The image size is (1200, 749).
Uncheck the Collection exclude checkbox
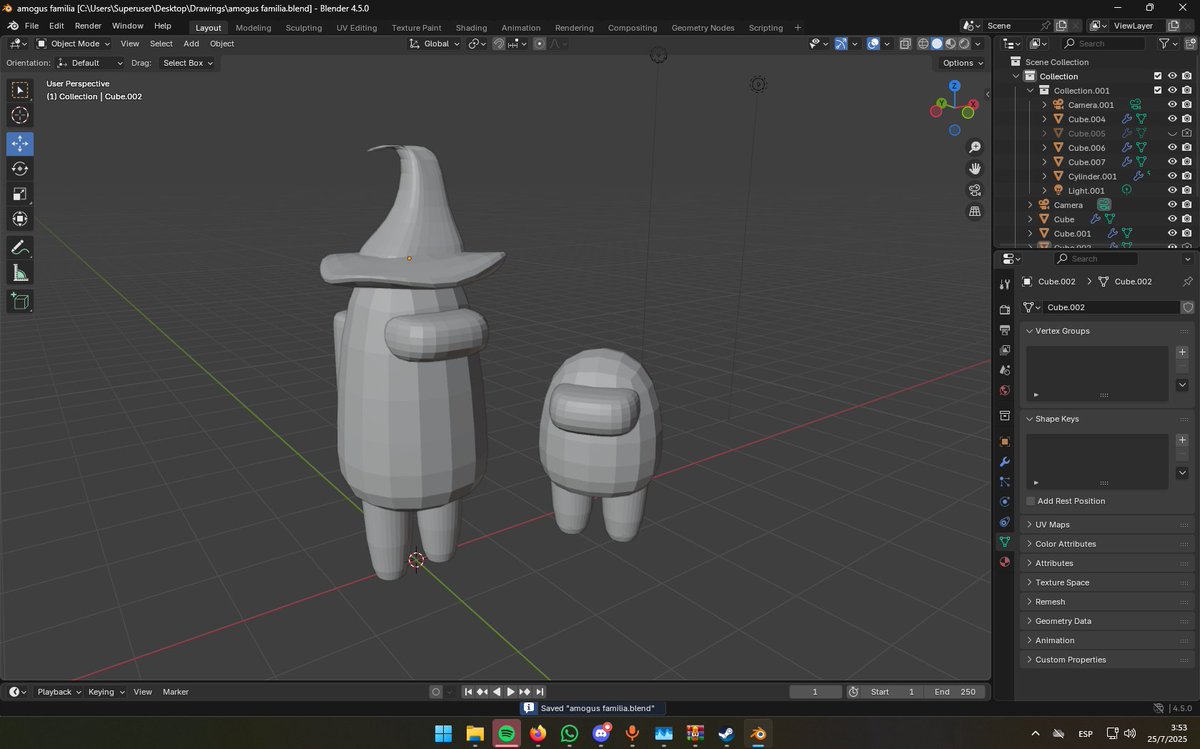click(1158, 76)
